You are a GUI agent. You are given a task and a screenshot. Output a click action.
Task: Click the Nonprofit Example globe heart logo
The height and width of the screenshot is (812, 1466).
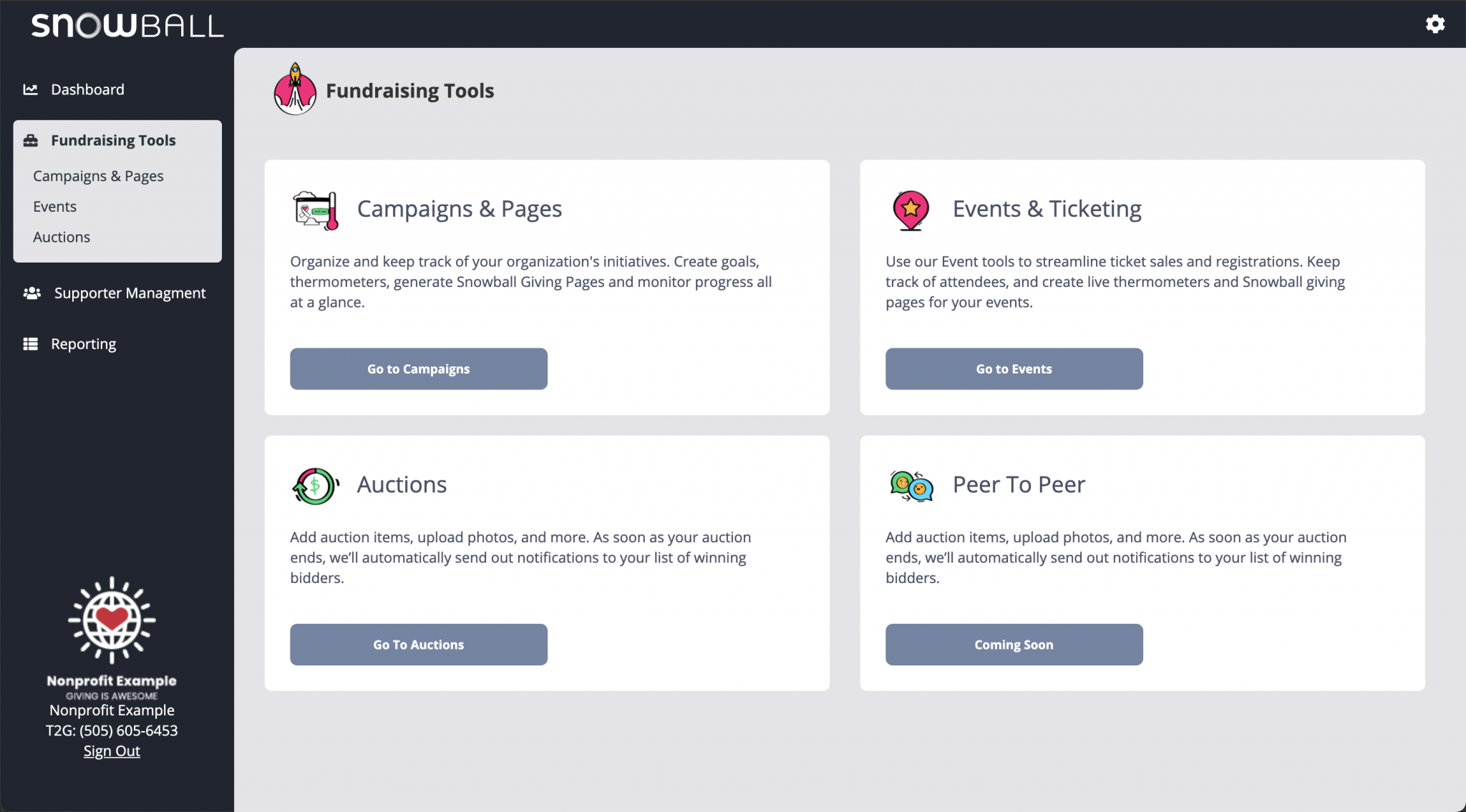tap(112, 620)
